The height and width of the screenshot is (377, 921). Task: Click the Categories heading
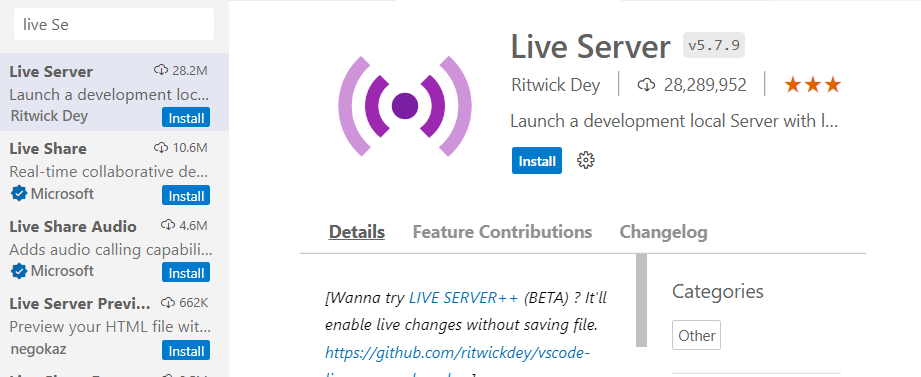point(718,291)
